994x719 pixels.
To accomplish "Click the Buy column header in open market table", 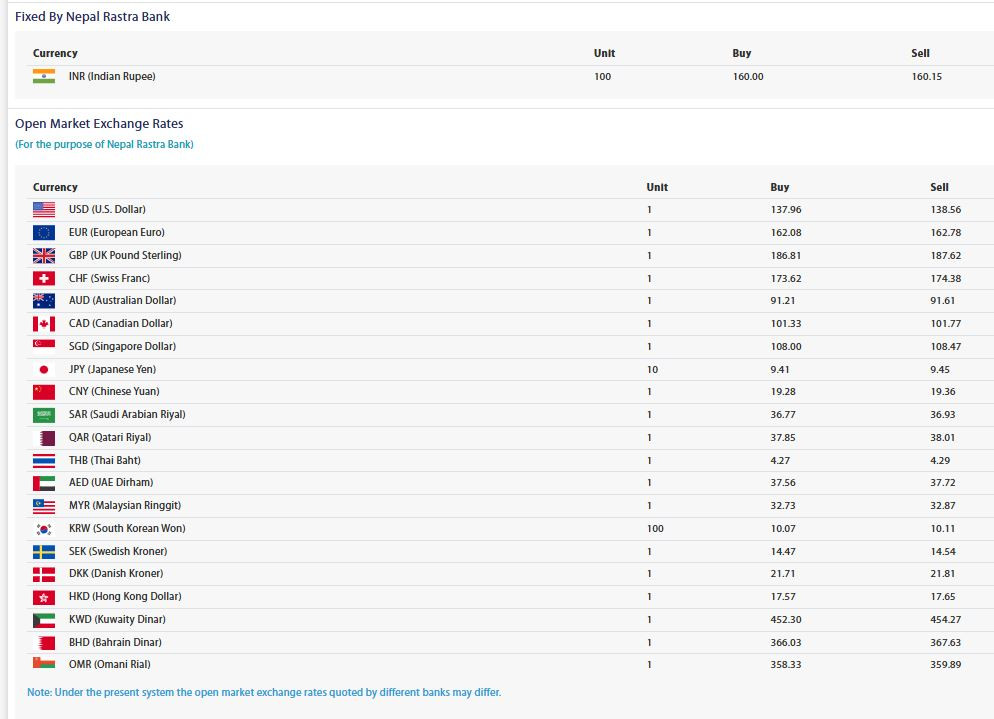I will (780, 187).
